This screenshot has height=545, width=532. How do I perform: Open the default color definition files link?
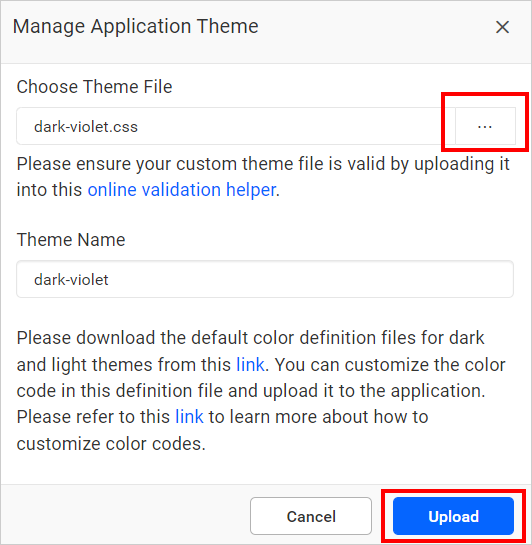point(250,365)
